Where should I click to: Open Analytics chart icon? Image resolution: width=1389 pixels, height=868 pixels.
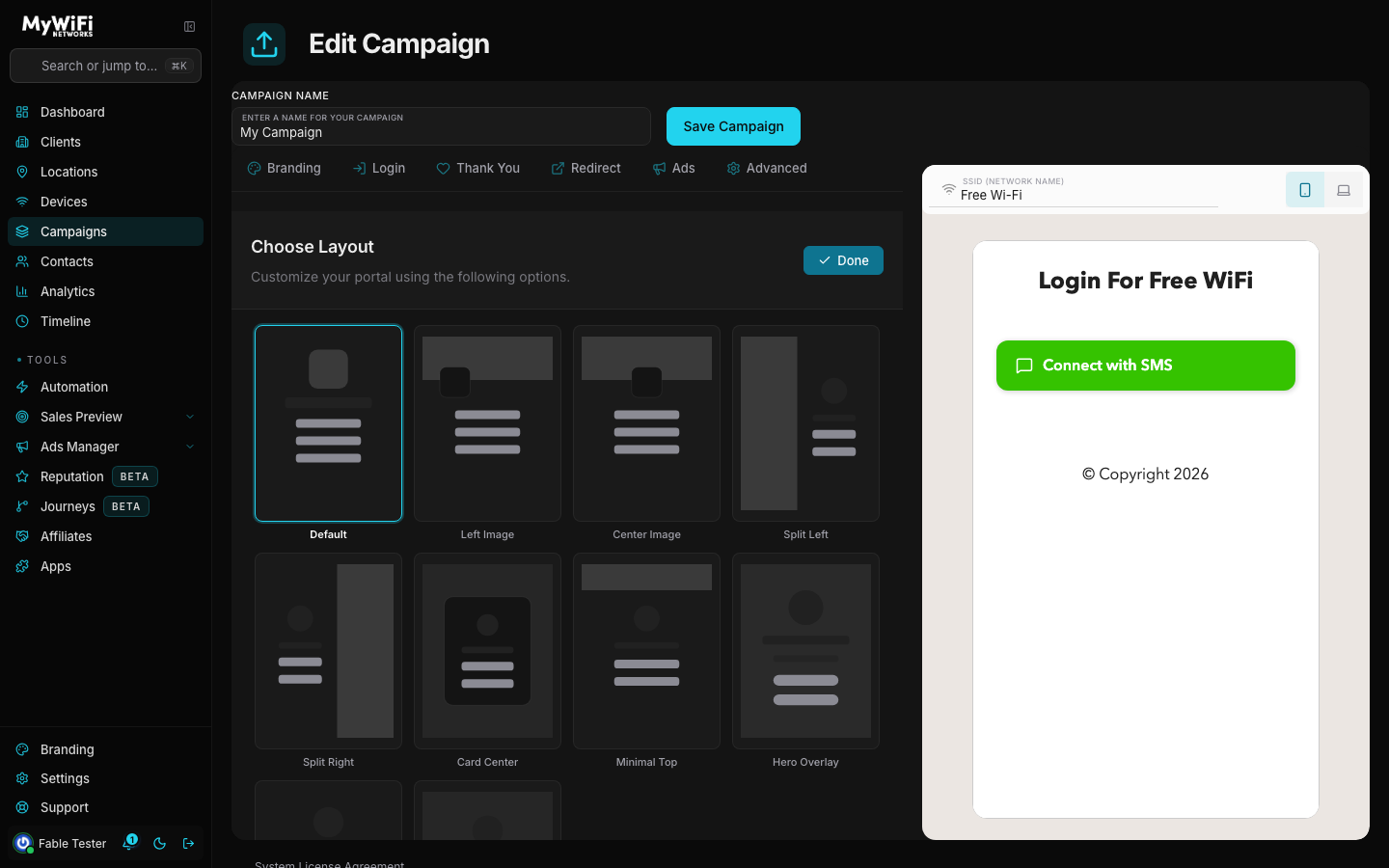22,291
